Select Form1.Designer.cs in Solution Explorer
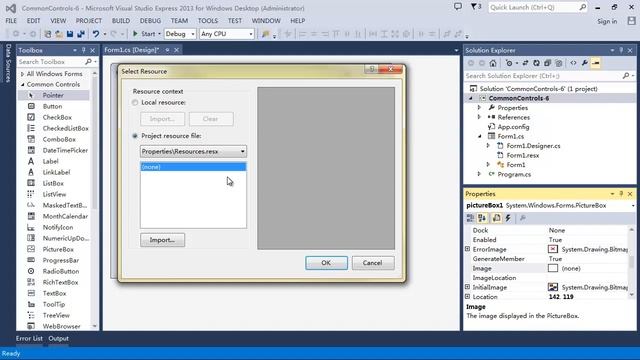640x360 pixels. point(533,146)
